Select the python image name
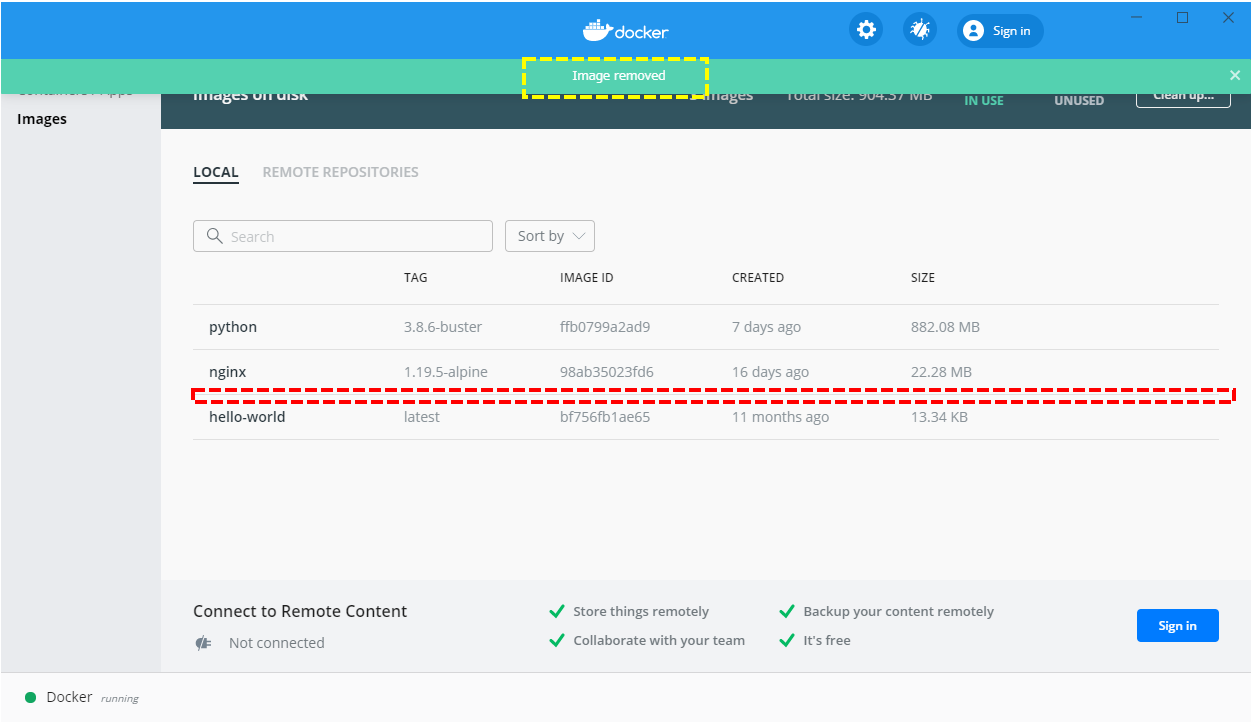Viewport: 1252px width, 722px height. (233, 327)
